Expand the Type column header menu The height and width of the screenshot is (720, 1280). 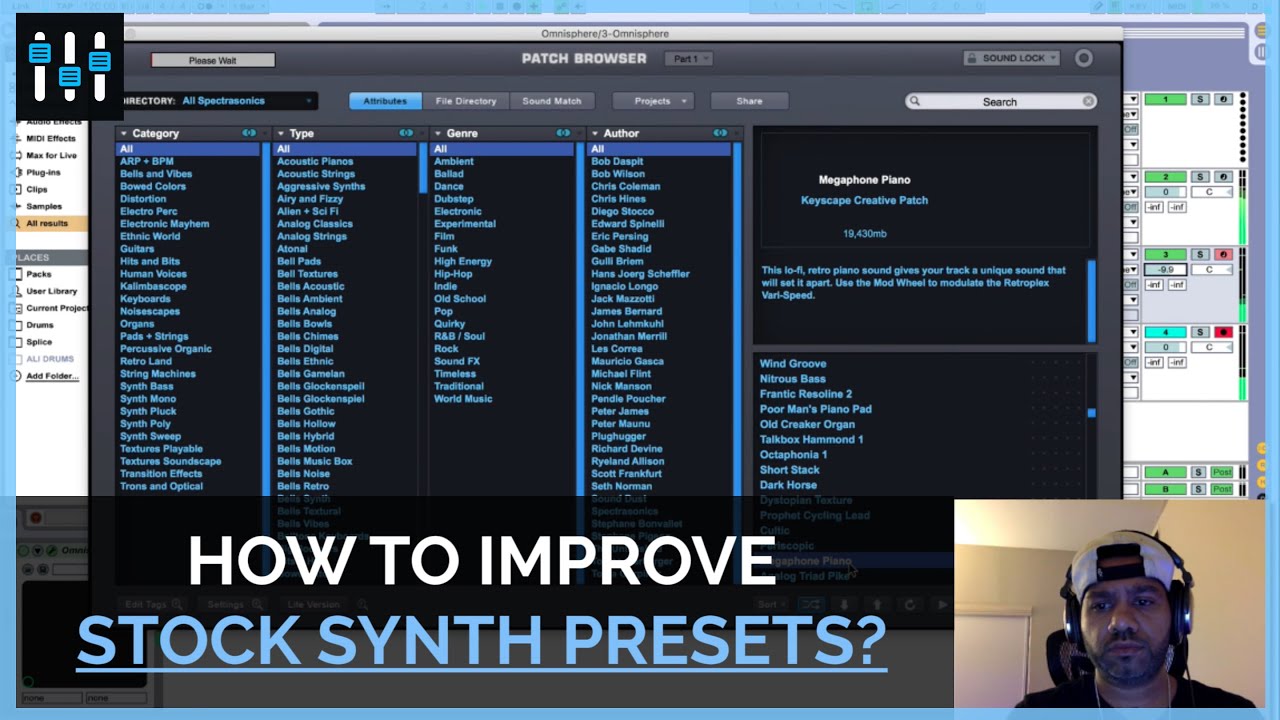click(x=281, y=133)
